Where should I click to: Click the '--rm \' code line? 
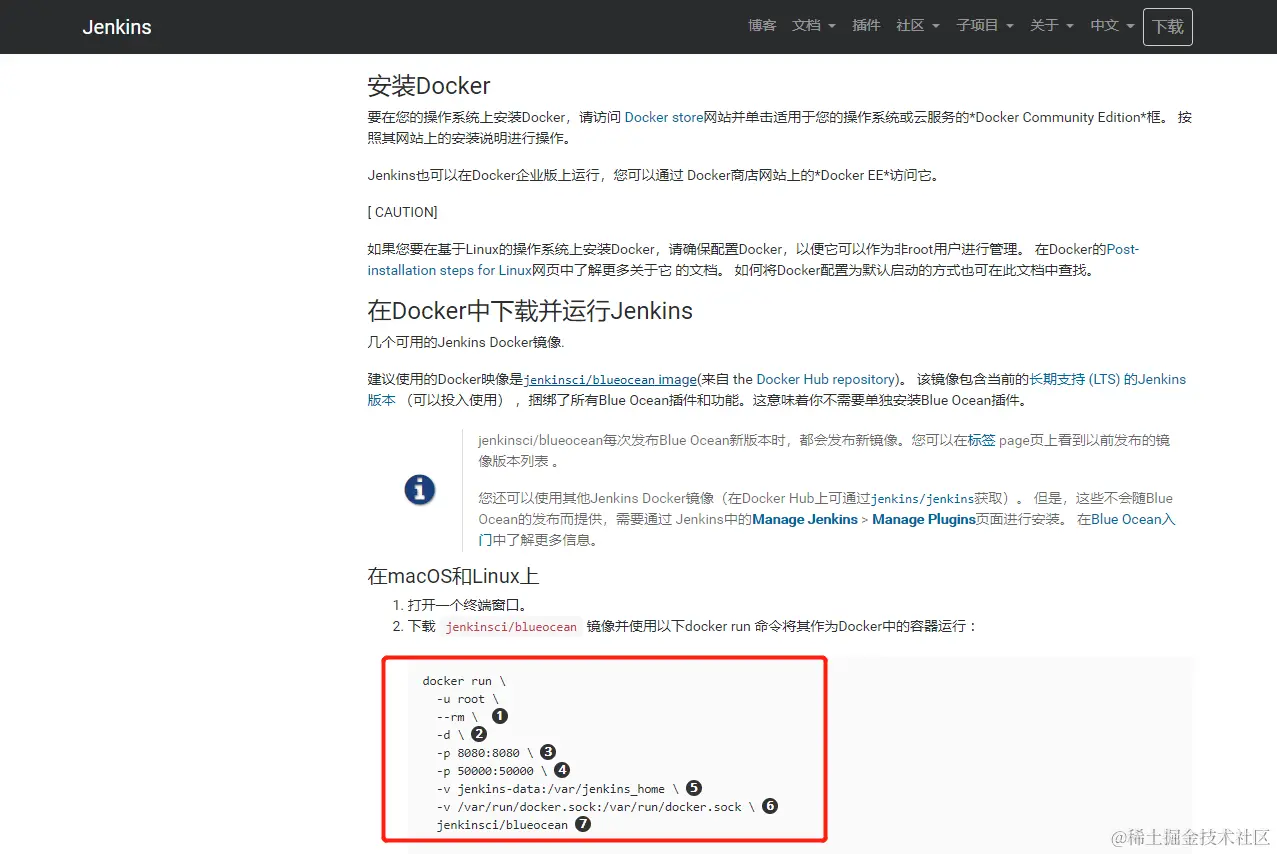point(457,717)
